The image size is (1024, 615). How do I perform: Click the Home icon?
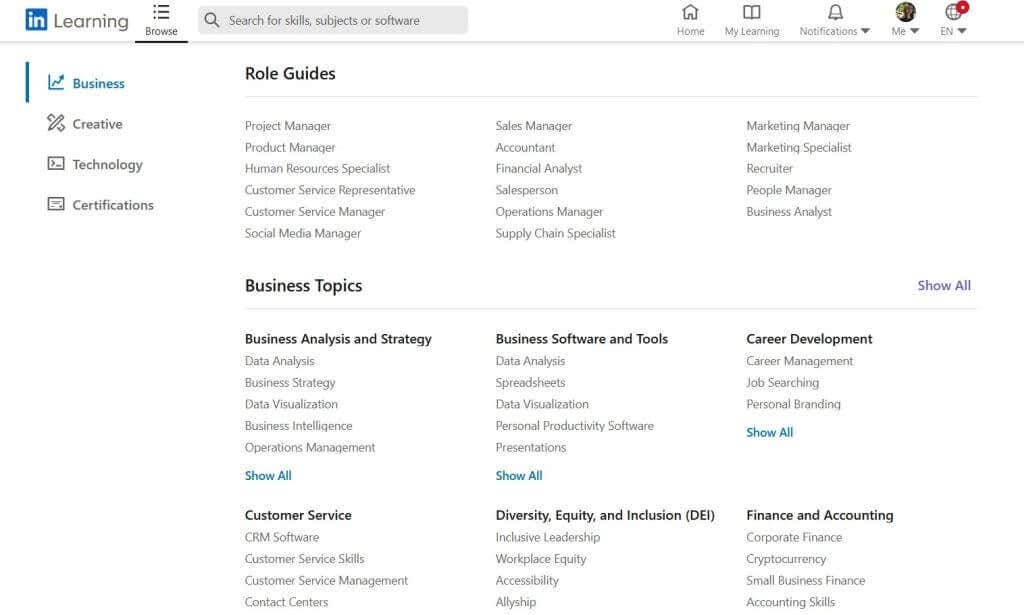[x=690, y=12]
